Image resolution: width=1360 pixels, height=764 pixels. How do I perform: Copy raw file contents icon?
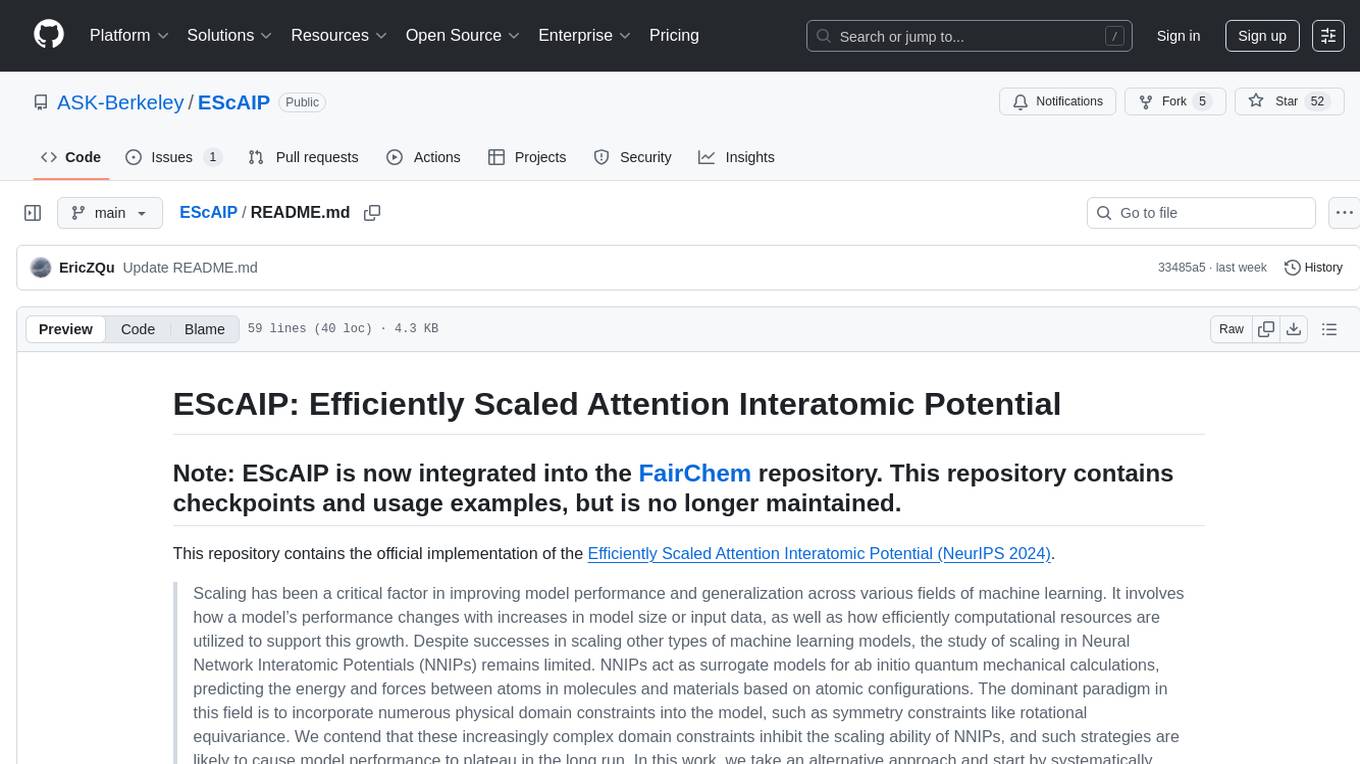click(x=1266, y=329)
